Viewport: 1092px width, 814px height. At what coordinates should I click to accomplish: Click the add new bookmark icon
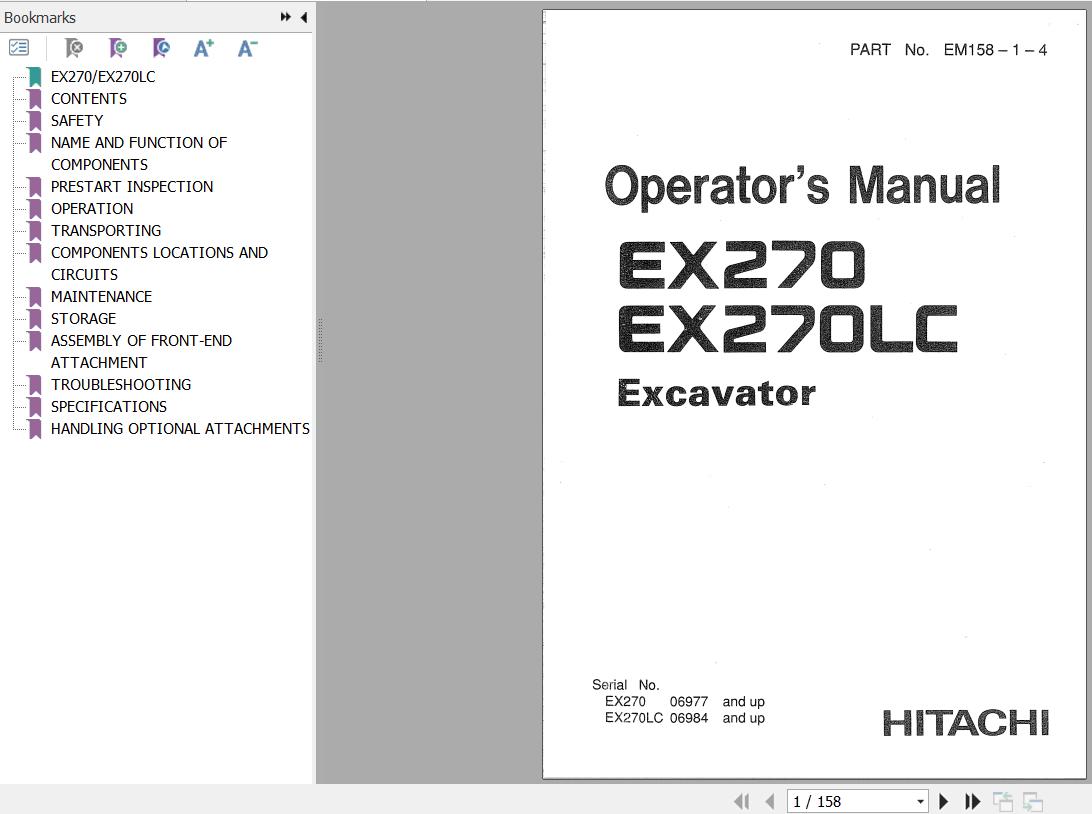tap(118, 48)
